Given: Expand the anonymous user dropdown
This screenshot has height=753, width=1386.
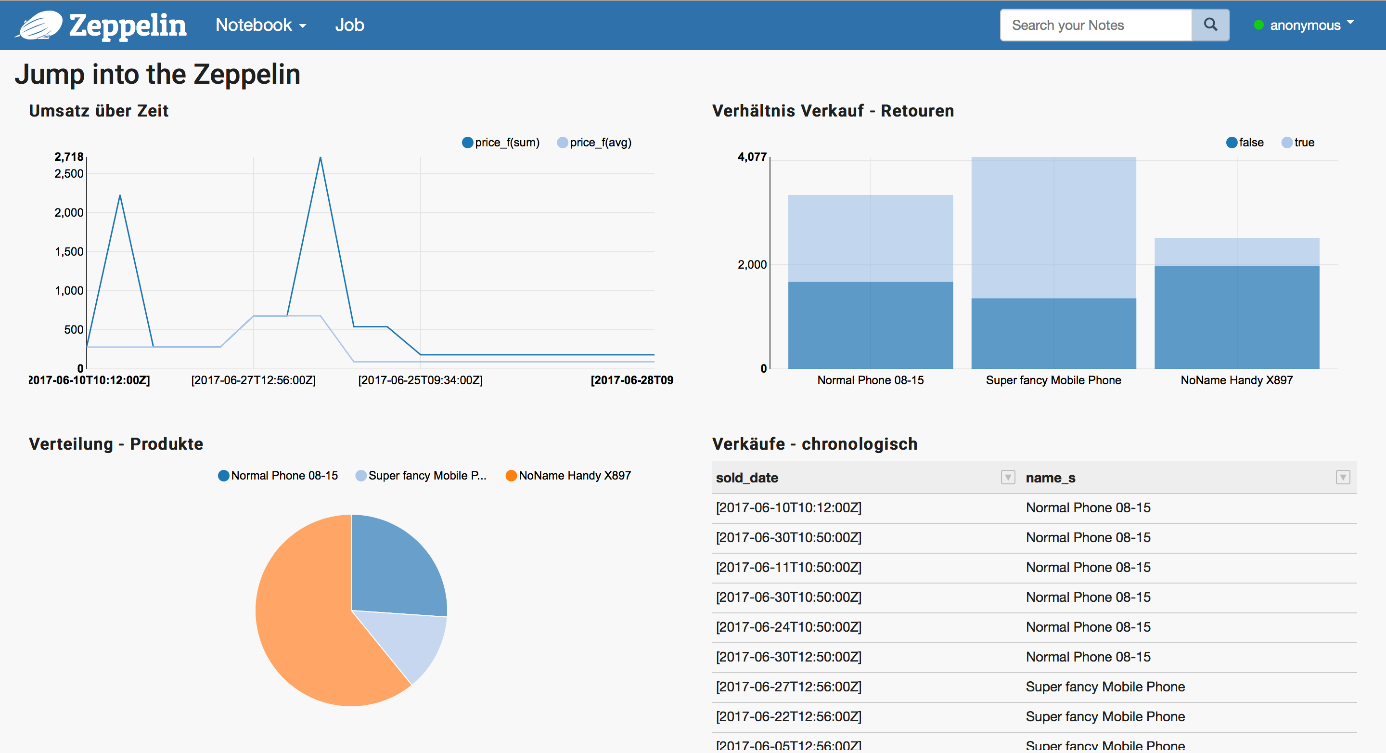Looking at the screenshot, I should 1312,25.
